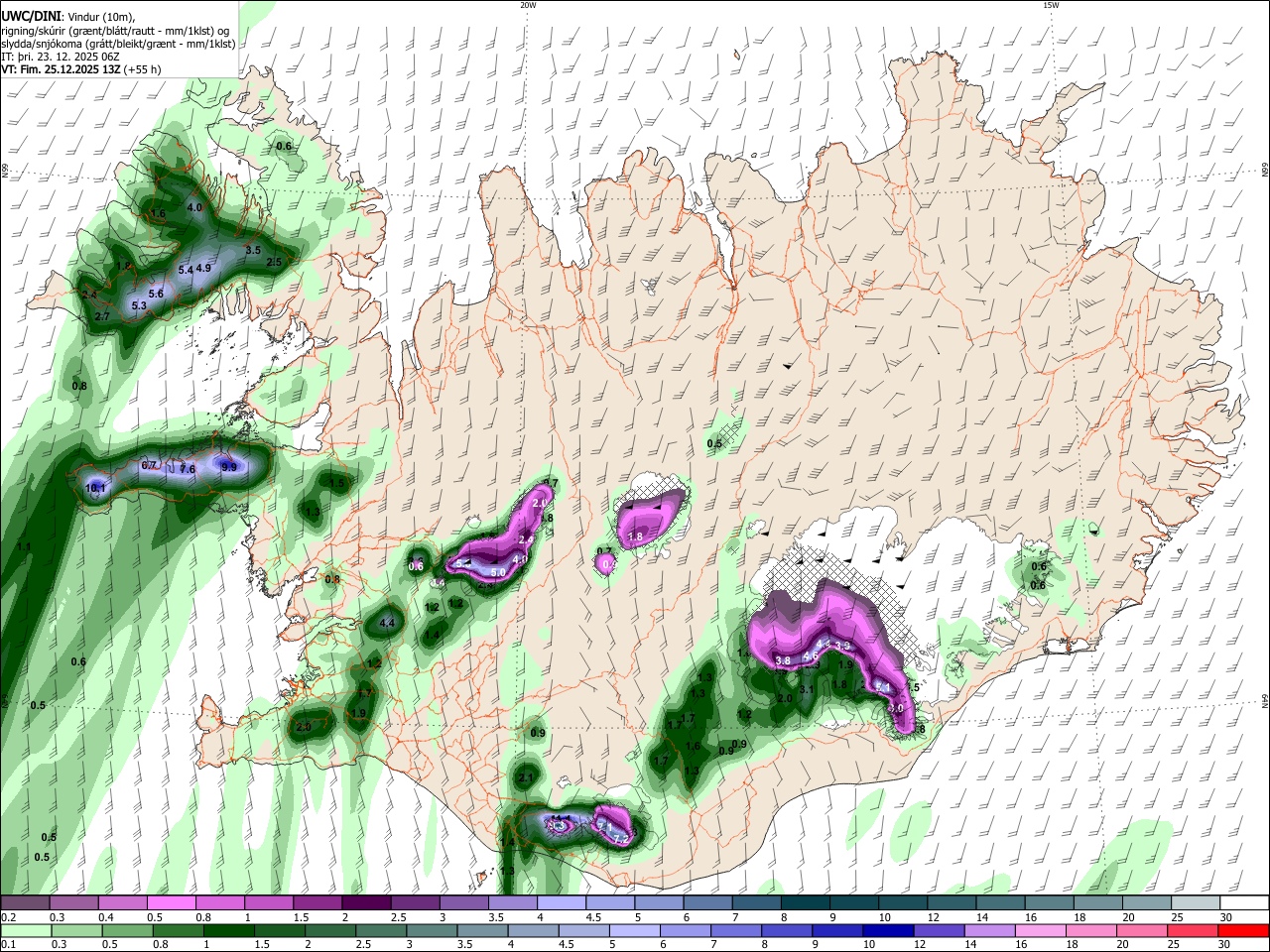
Task: Click the 'VT: Fim. 25.12.2025 13Z (+55 h)' line
Action: (x=80, y=69)
